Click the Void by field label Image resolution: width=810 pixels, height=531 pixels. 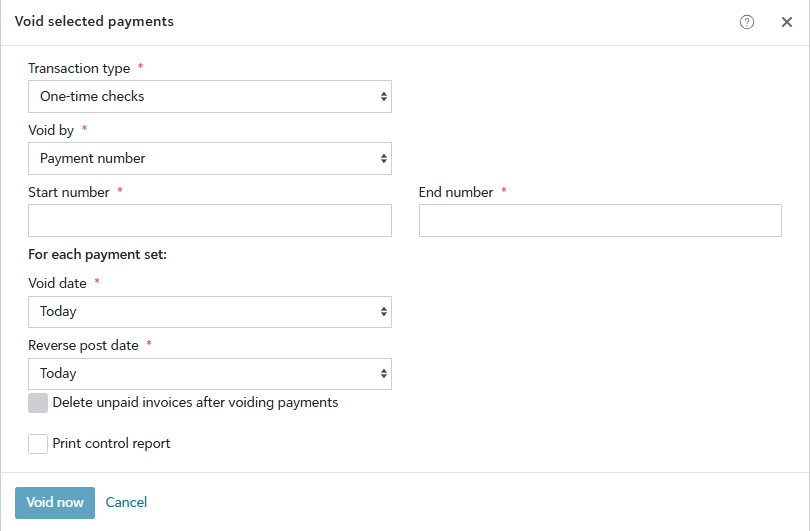tap(51, 131)
